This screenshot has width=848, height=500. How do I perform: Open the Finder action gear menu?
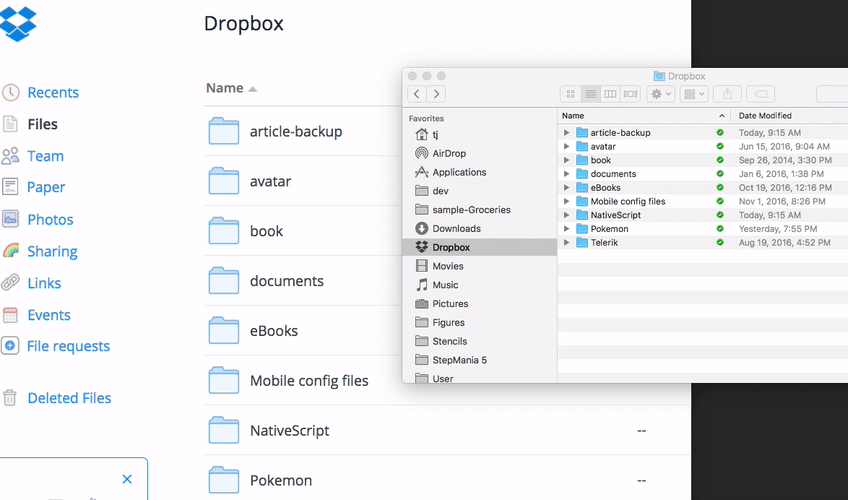661,94
